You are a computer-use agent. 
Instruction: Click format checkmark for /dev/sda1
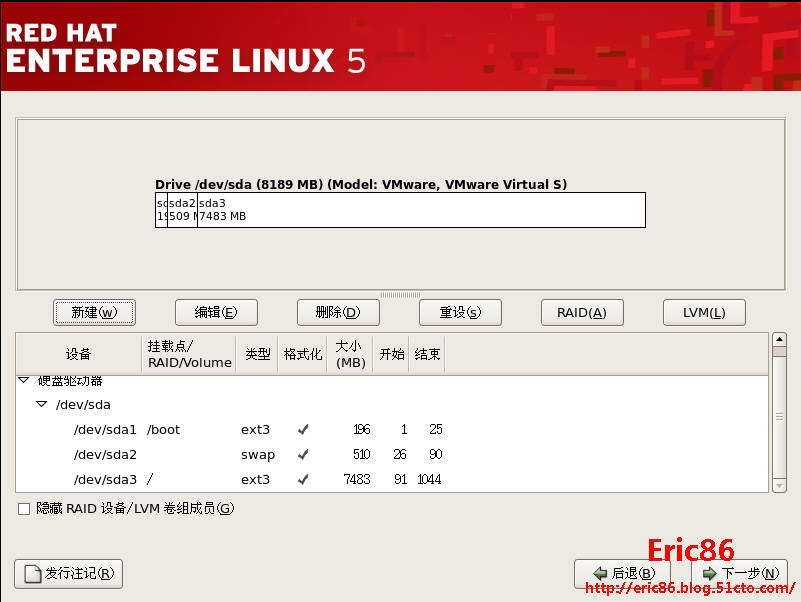[x=303, y=429]
